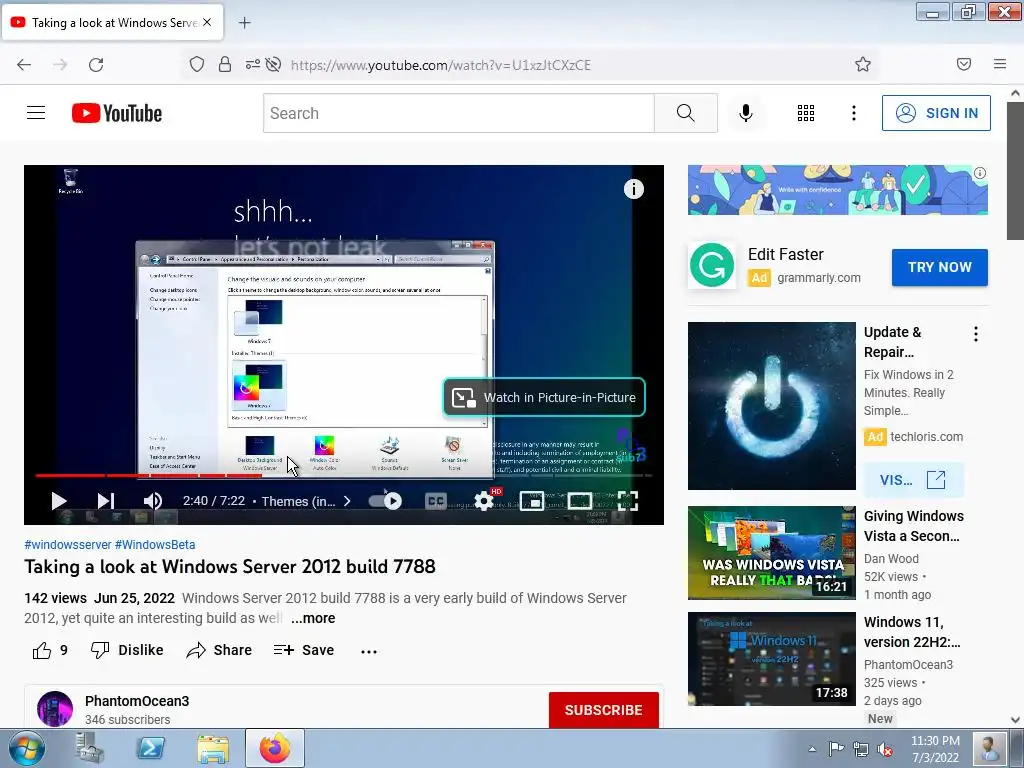Click the Dislike button
1024x768 pixels.
pyautogui.click(x=127, y=650)
